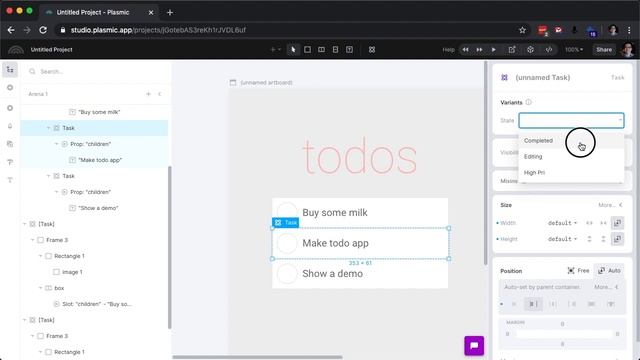Click the fast-forward playback button
The width and height of the screenshot is (640, 360).
coord(479,50)
